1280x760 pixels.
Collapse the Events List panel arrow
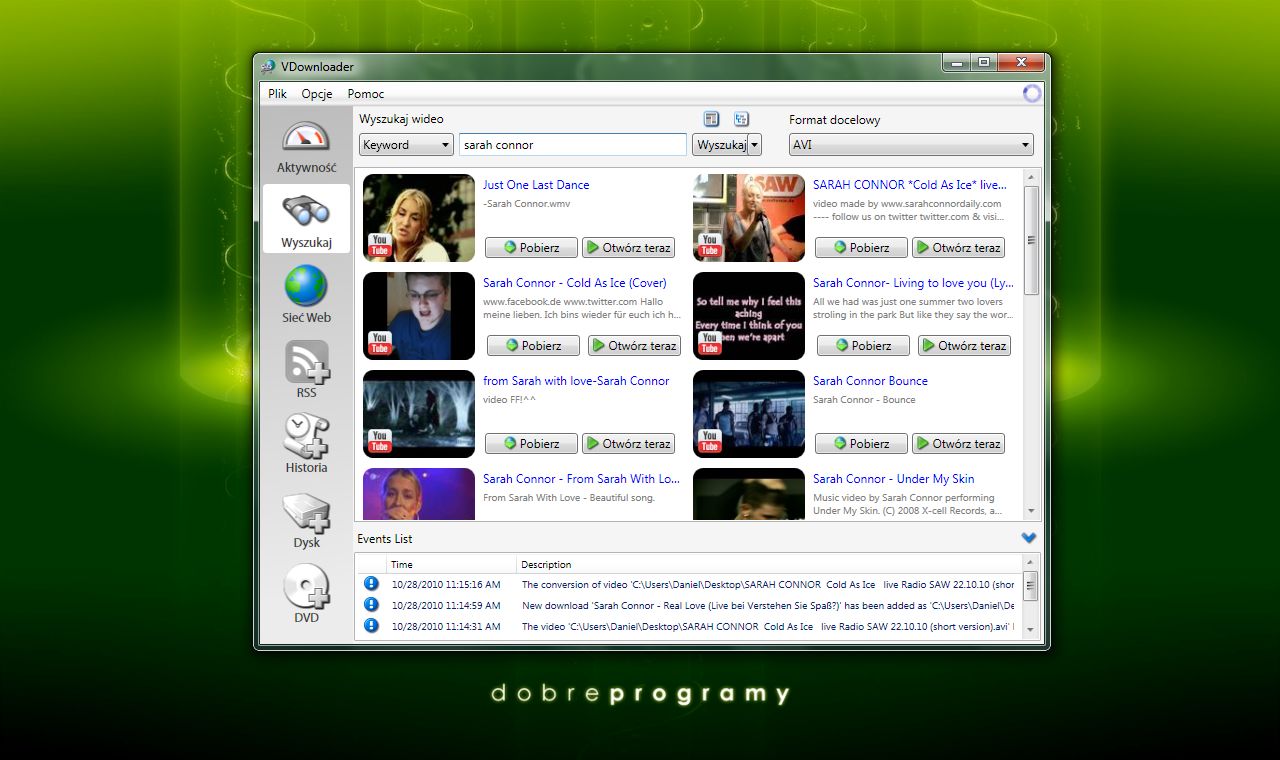click(x=1029, y=538)
